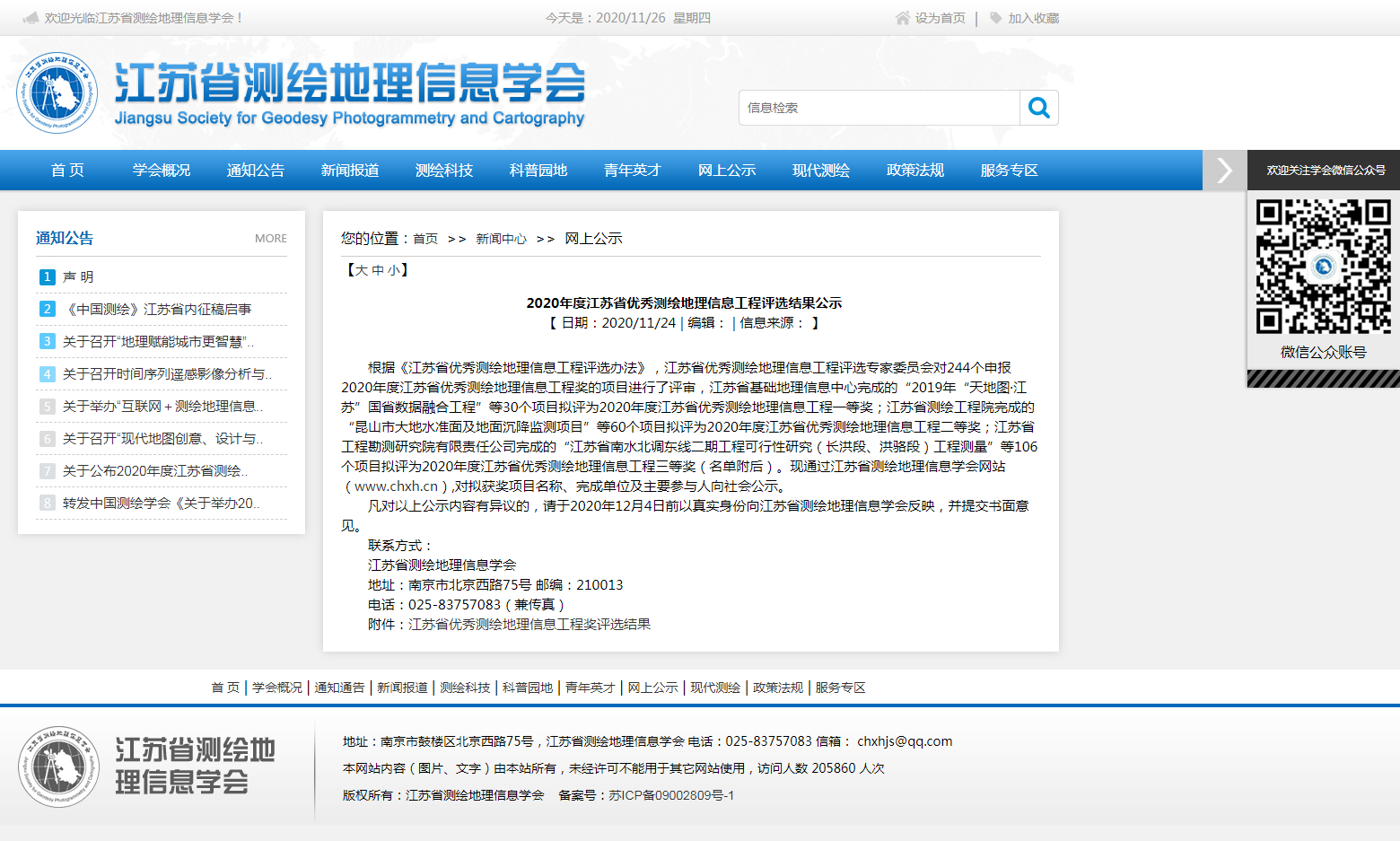The image size is (1400, 841).
Task: Click into the 信息检索 search field
Action: coord(879,108)
